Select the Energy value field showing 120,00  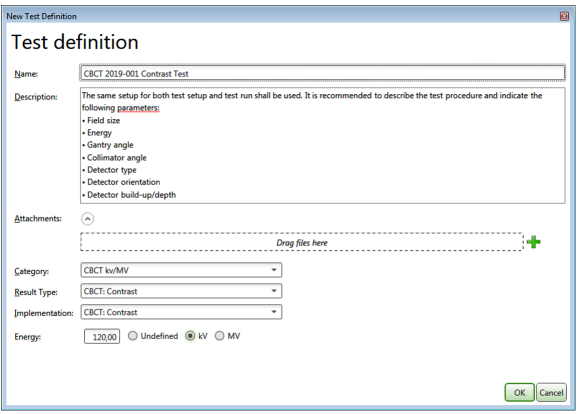coord(102,337)
